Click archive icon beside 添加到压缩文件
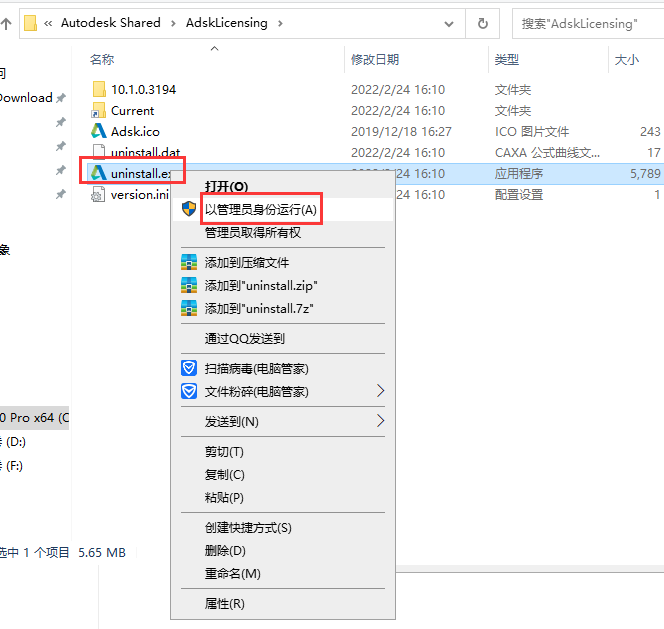Image resolution: width=664 pixels, height=629 pixels. [x=189, y=262]
